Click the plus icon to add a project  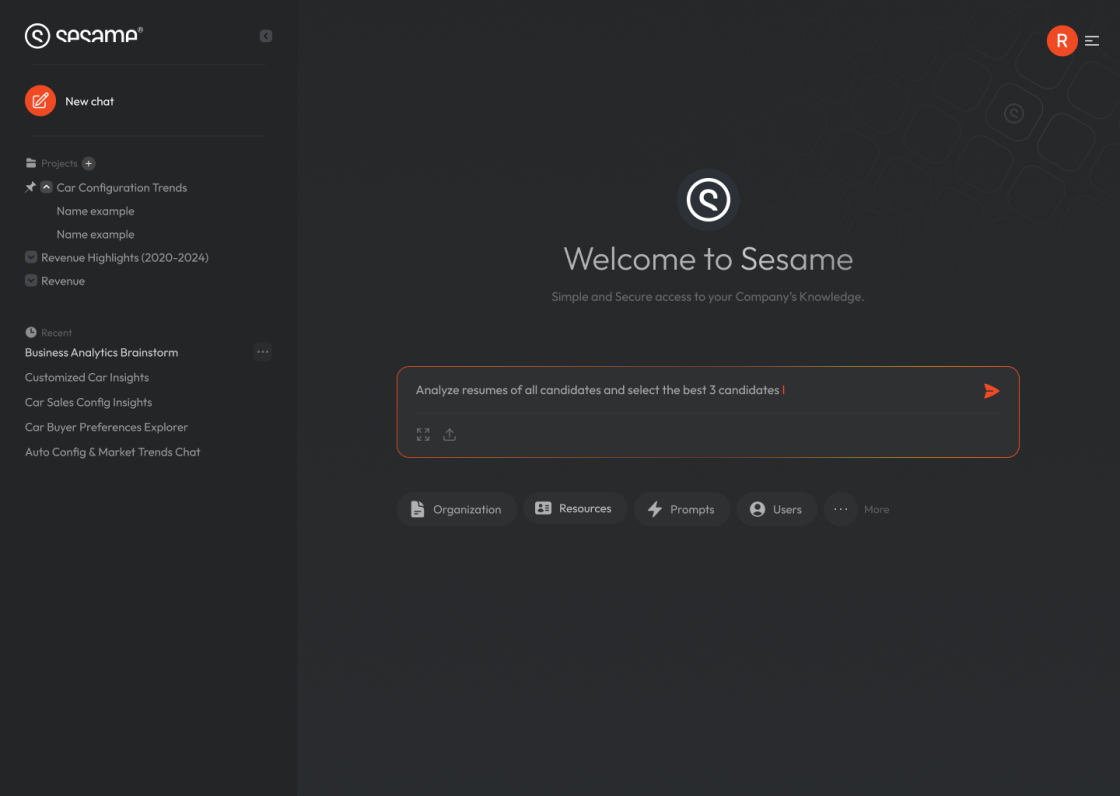88,163
